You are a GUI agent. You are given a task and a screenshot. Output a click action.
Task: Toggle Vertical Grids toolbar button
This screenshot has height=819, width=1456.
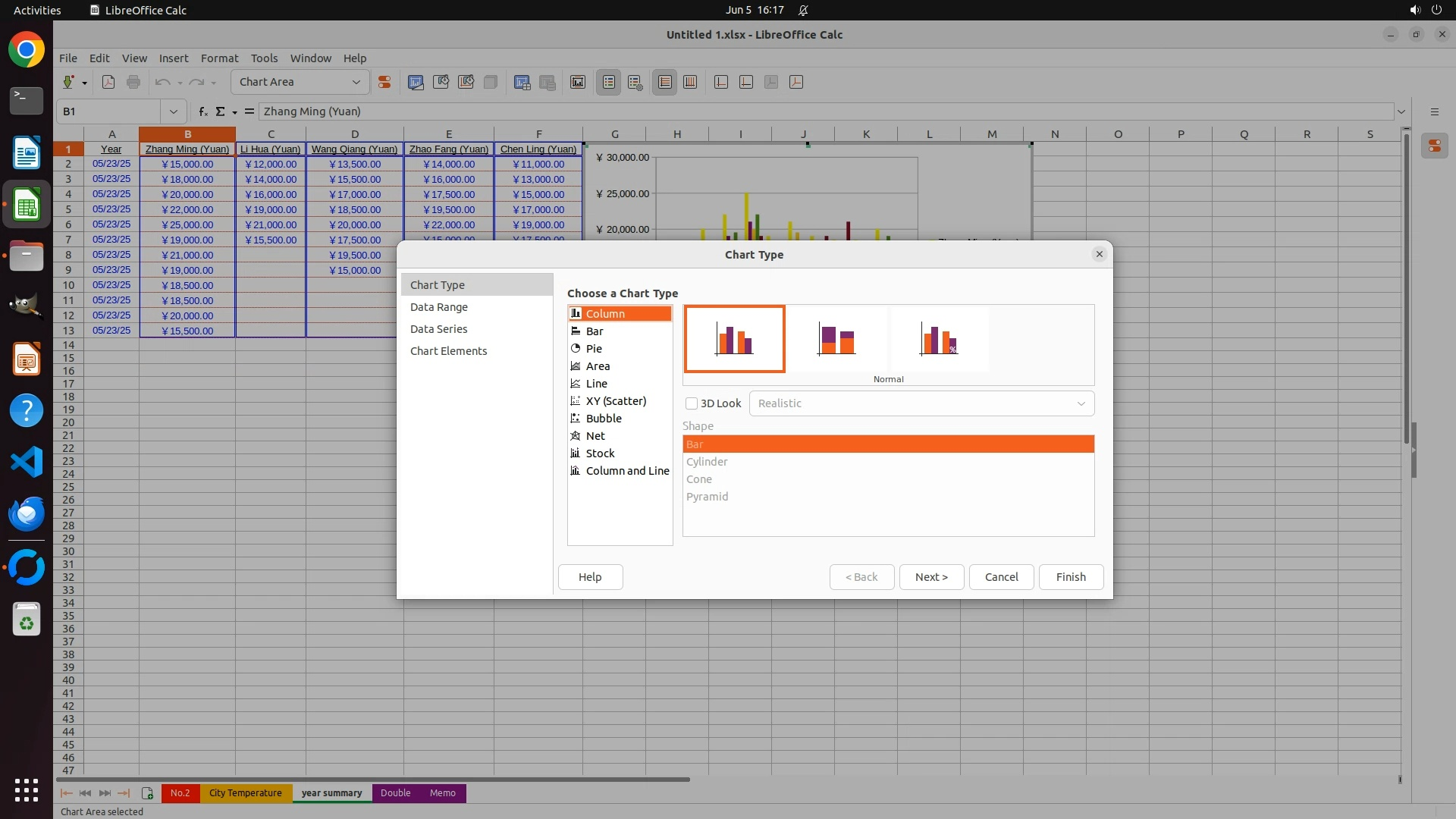[690, 82]
